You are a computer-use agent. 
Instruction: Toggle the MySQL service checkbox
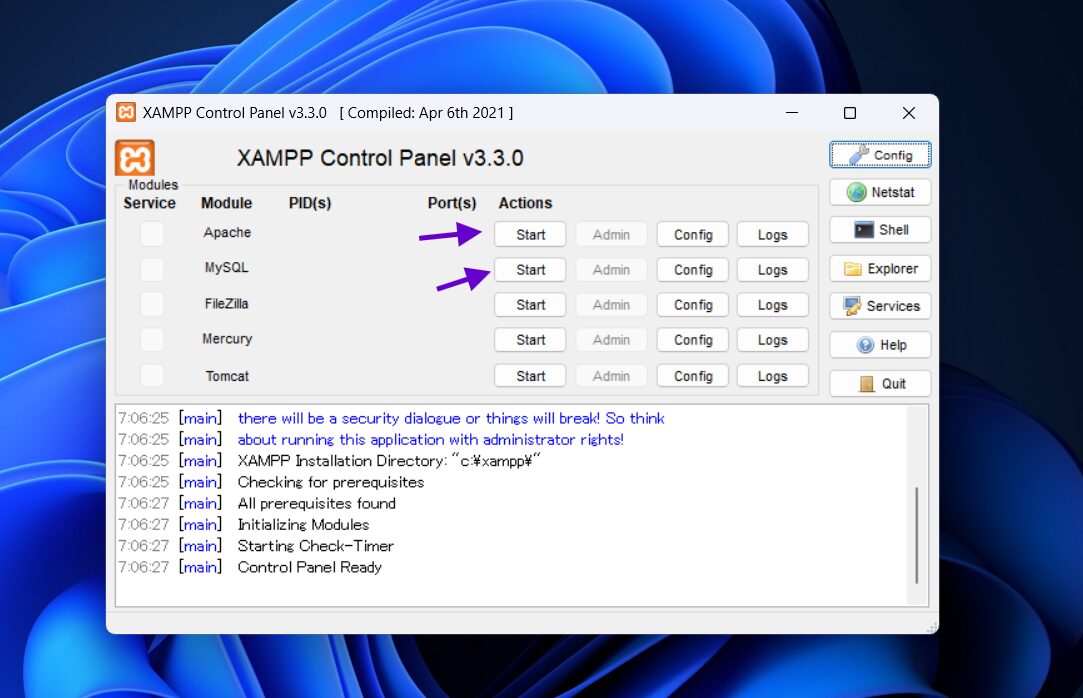point(152,269)
